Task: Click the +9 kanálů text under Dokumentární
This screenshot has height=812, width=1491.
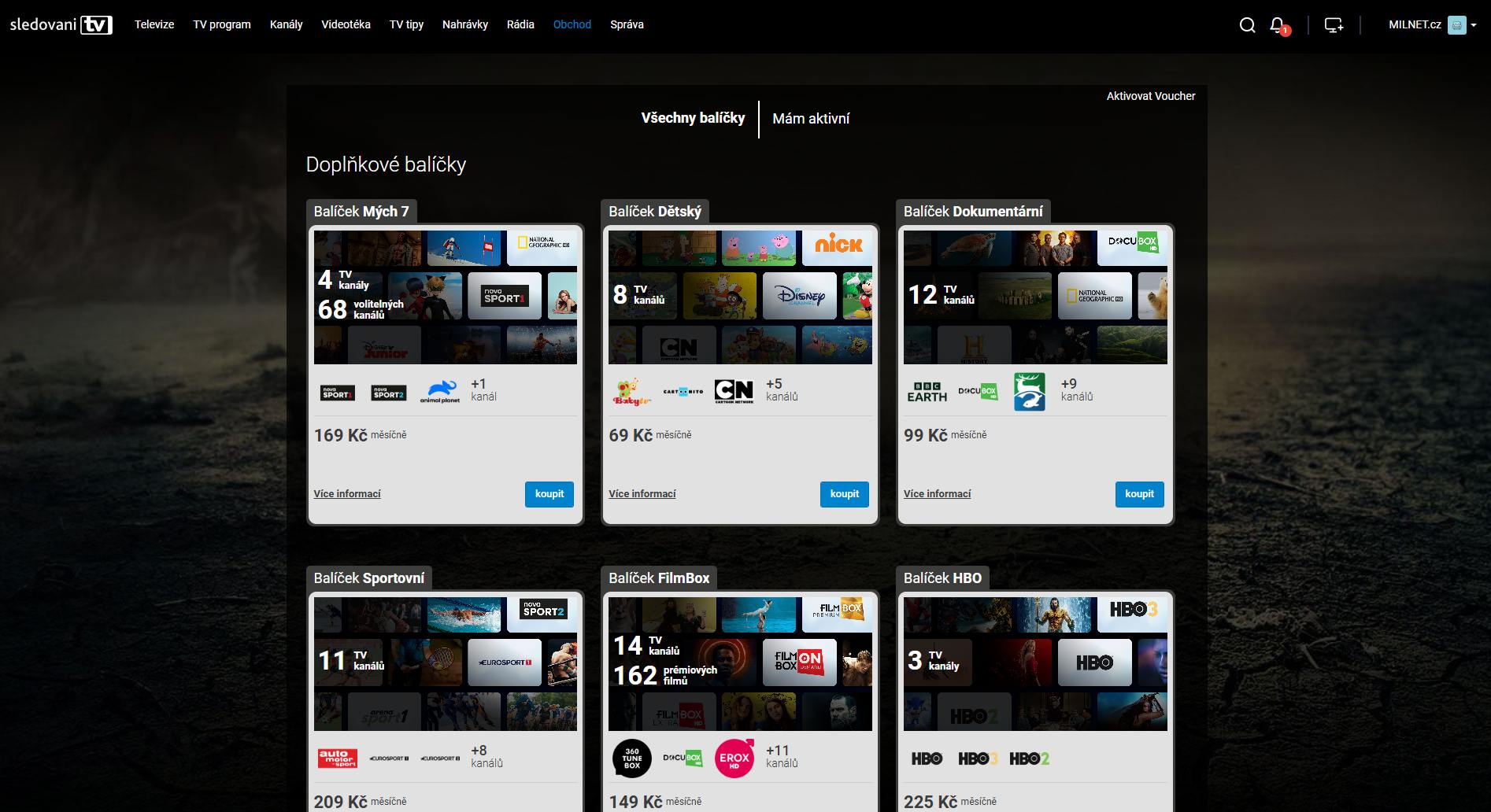Action: (x=1077, y=390)
